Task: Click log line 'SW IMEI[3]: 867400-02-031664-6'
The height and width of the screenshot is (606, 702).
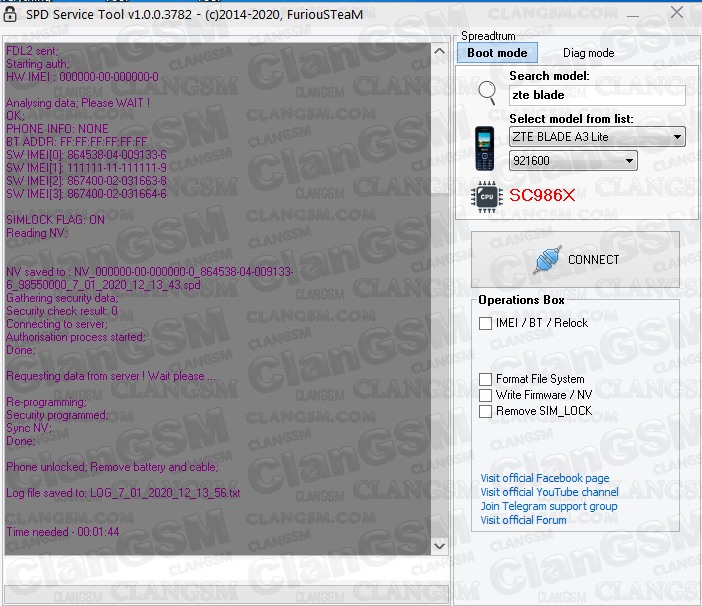Action: pos(86,194)
